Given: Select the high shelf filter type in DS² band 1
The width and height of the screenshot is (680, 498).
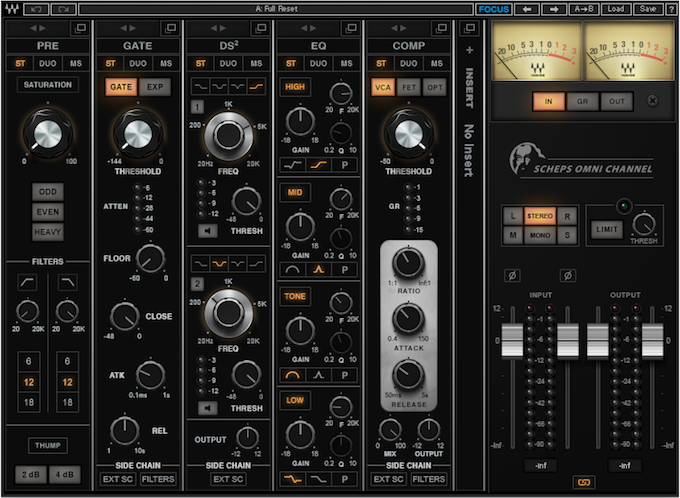Looking at the screenshot, I should [x=256, y=87].
